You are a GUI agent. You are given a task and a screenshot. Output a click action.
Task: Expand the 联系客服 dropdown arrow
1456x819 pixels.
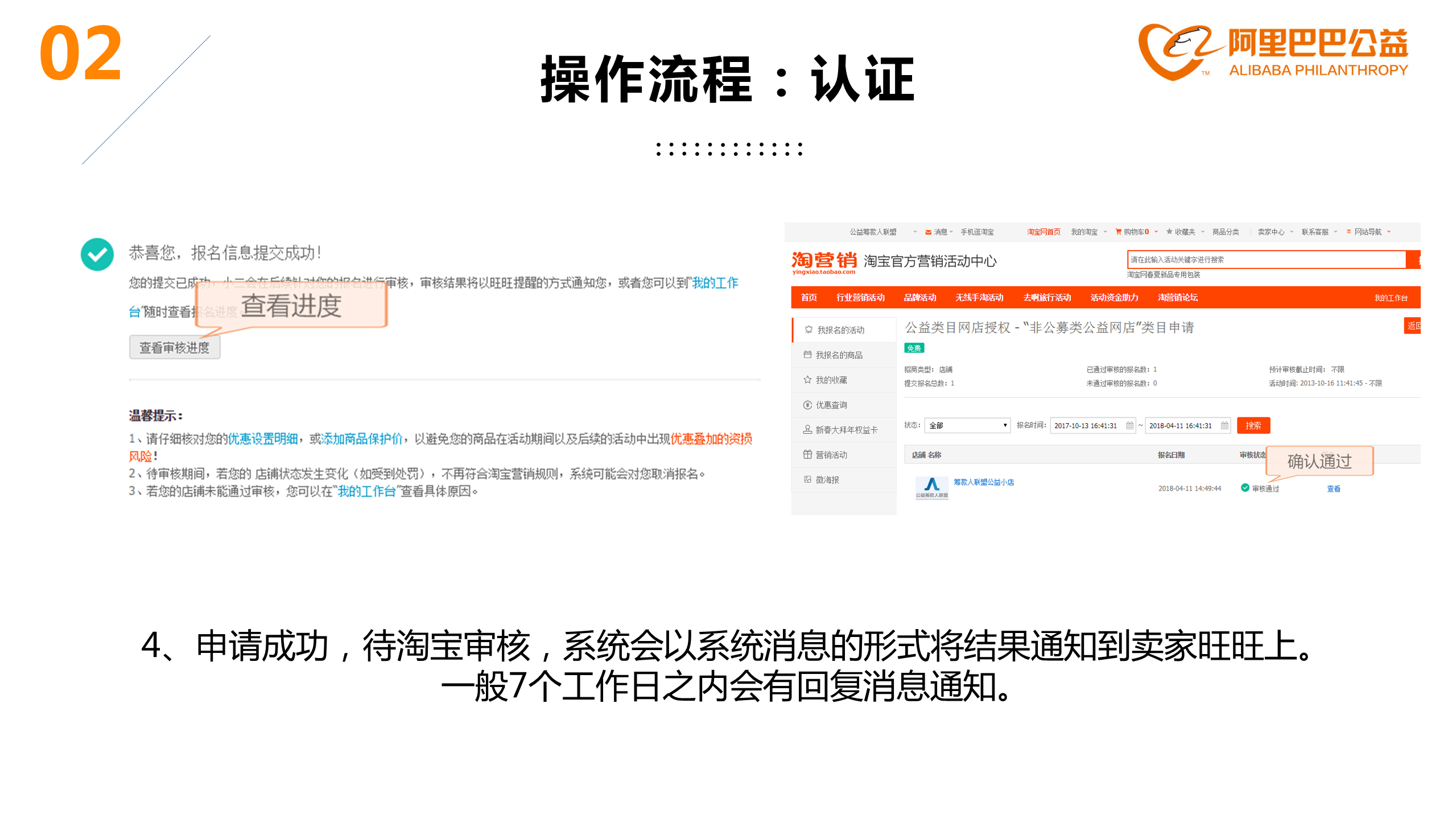pyautogui.click(x=1335, y=231)
